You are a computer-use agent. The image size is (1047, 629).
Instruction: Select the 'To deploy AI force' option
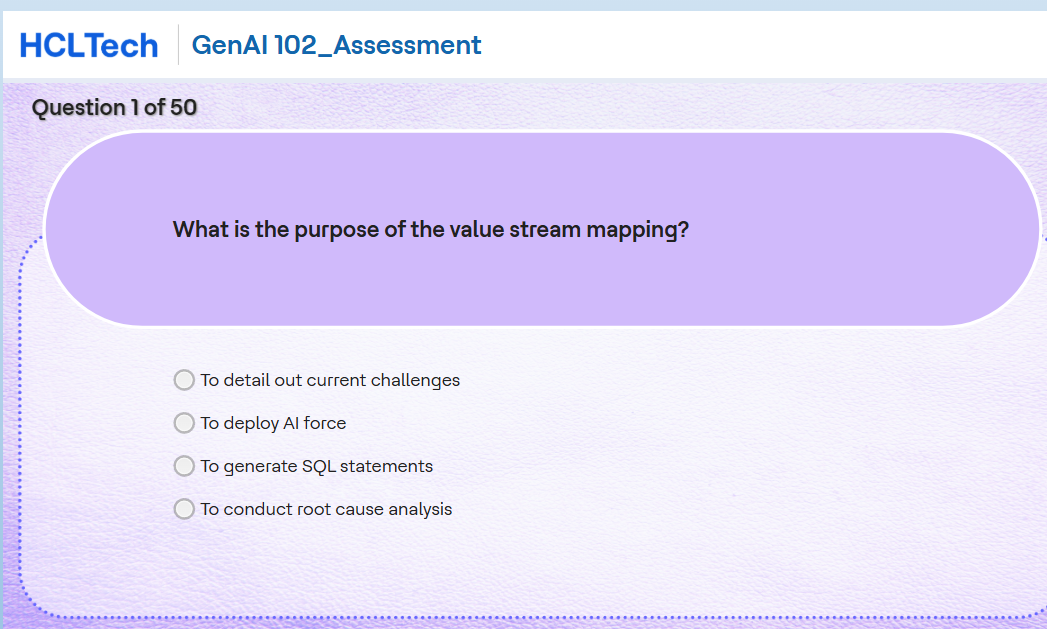tap(184, 423)
